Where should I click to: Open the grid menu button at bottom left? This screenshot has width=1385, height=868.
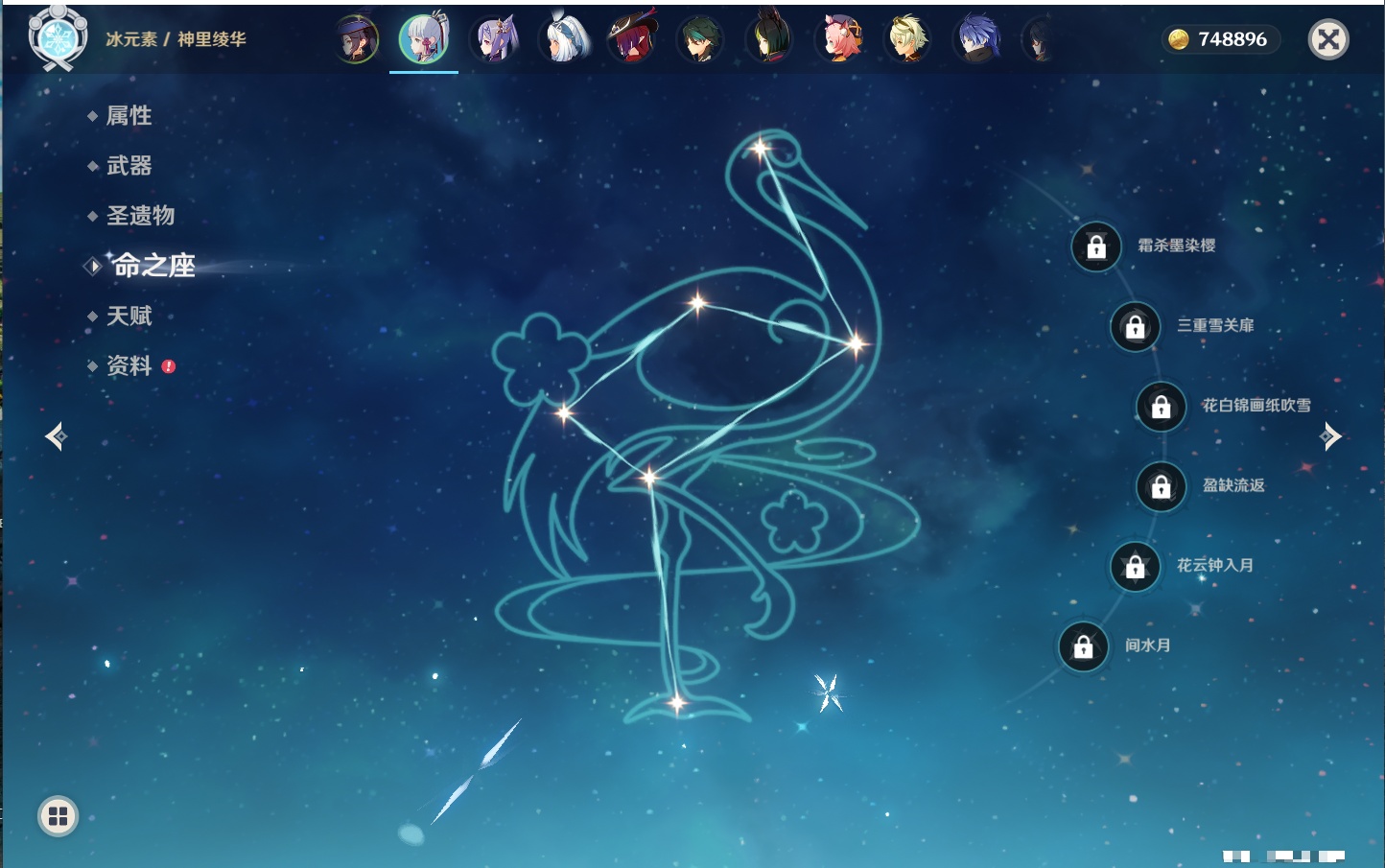[x=58, y=816]
